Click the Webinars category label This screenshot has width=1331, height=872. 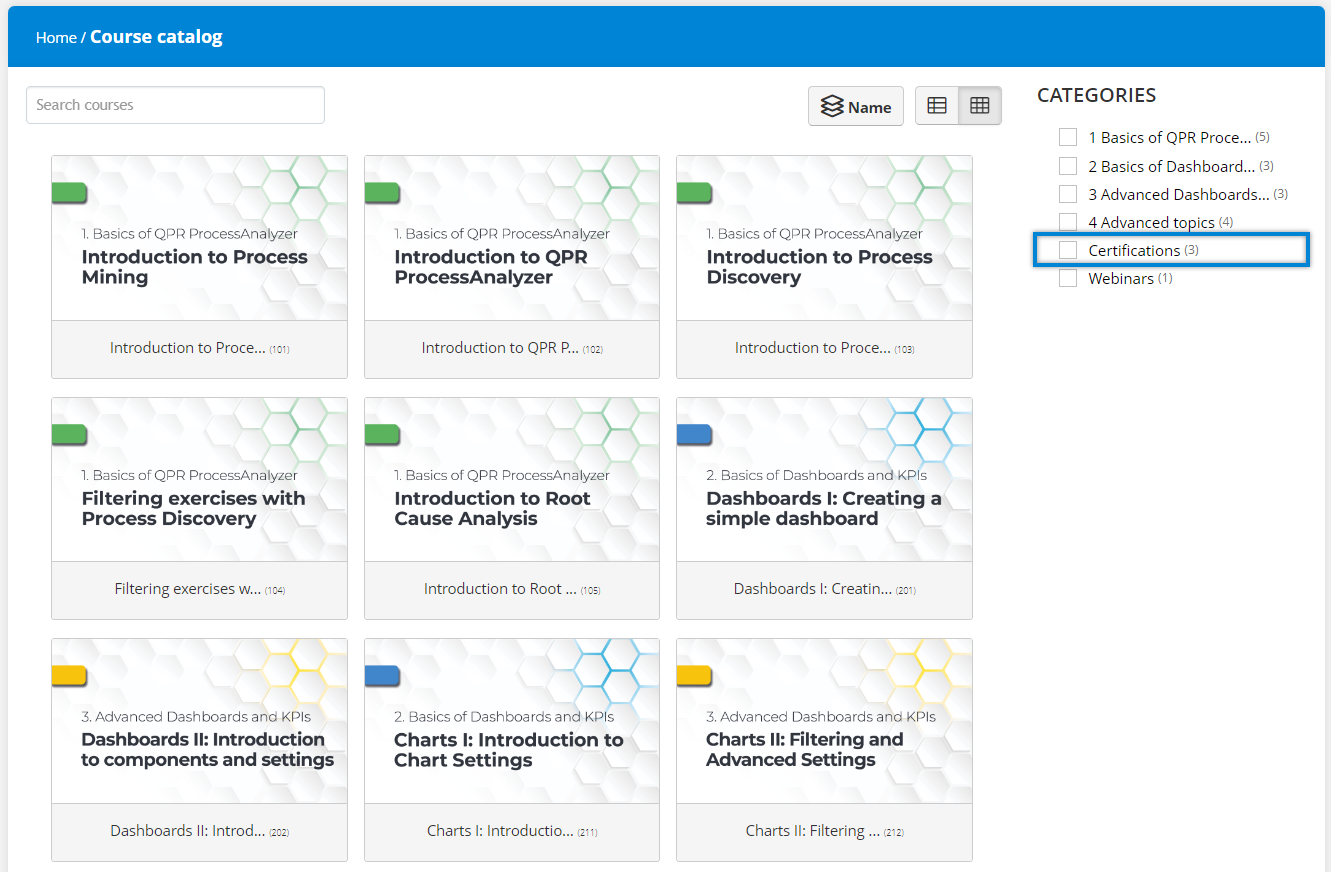pos(1121,278)
